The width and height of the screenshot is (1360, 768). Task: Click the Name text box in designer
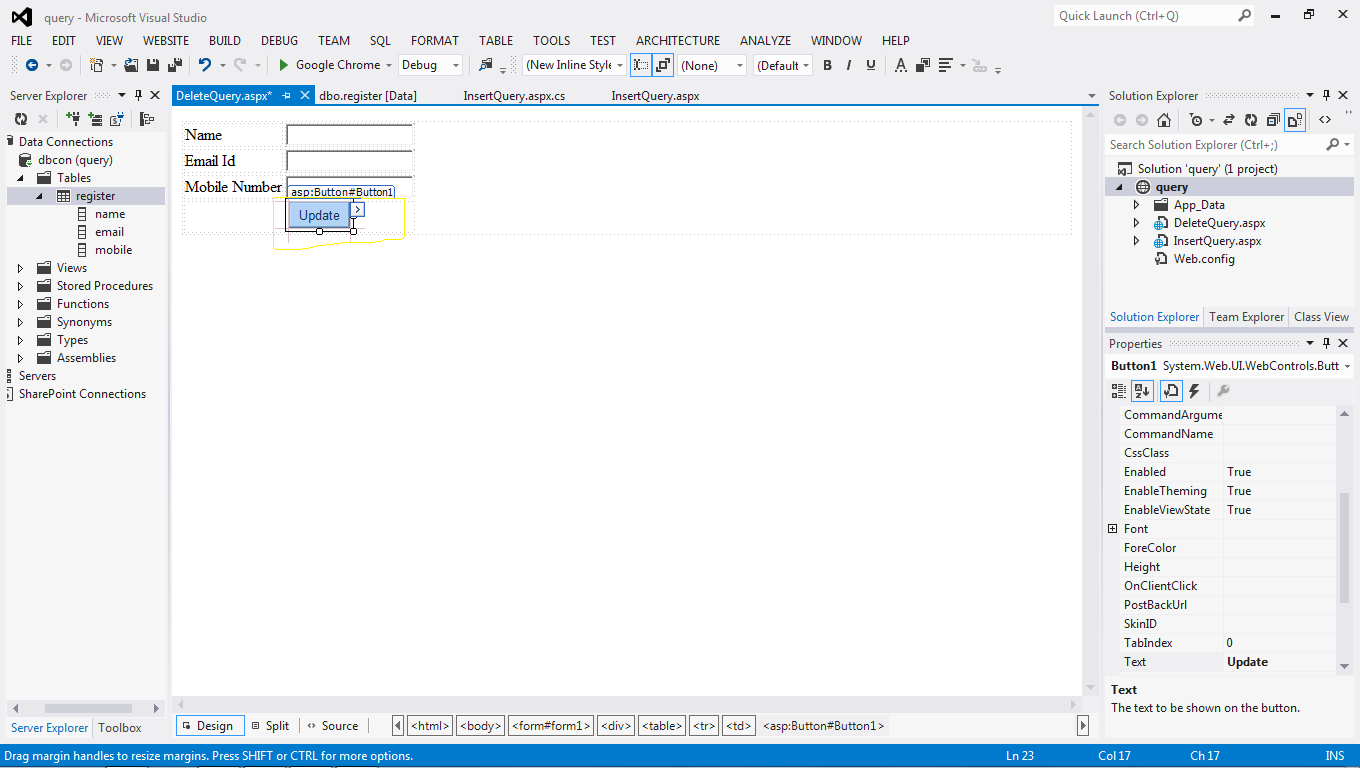coord(350,135)
